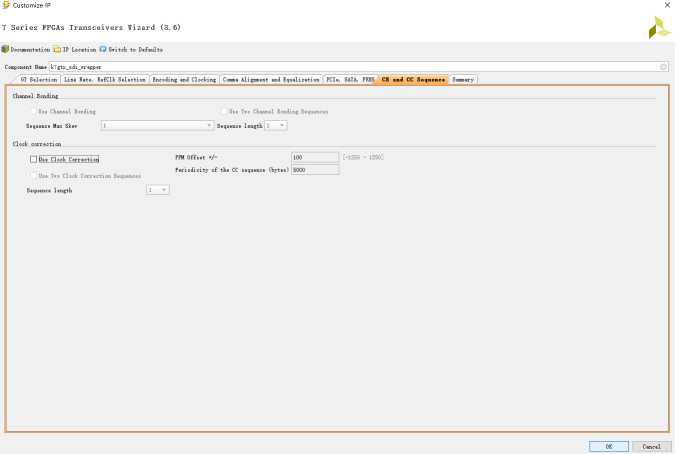Toggle the Use Channel Bonding checkbox
675x454 pixels.
(34, 111)
